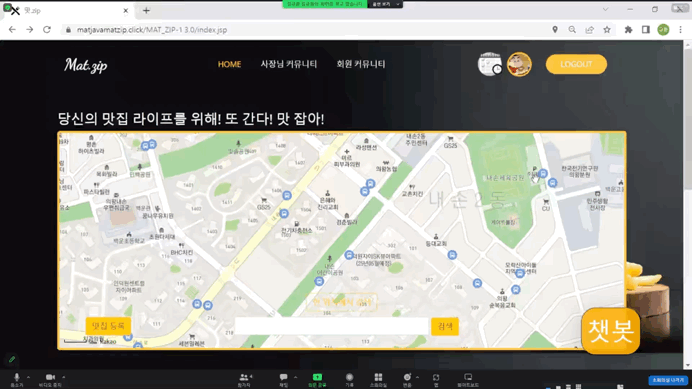Open the 사장님 커뮤니티 menu

289,64
